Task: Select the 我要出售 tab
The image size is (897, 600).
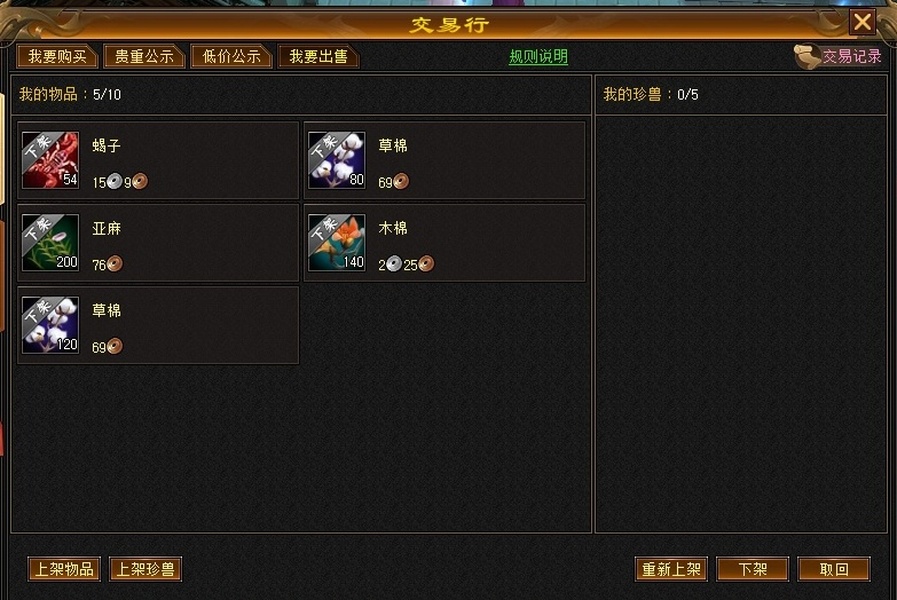Action: 318,56
